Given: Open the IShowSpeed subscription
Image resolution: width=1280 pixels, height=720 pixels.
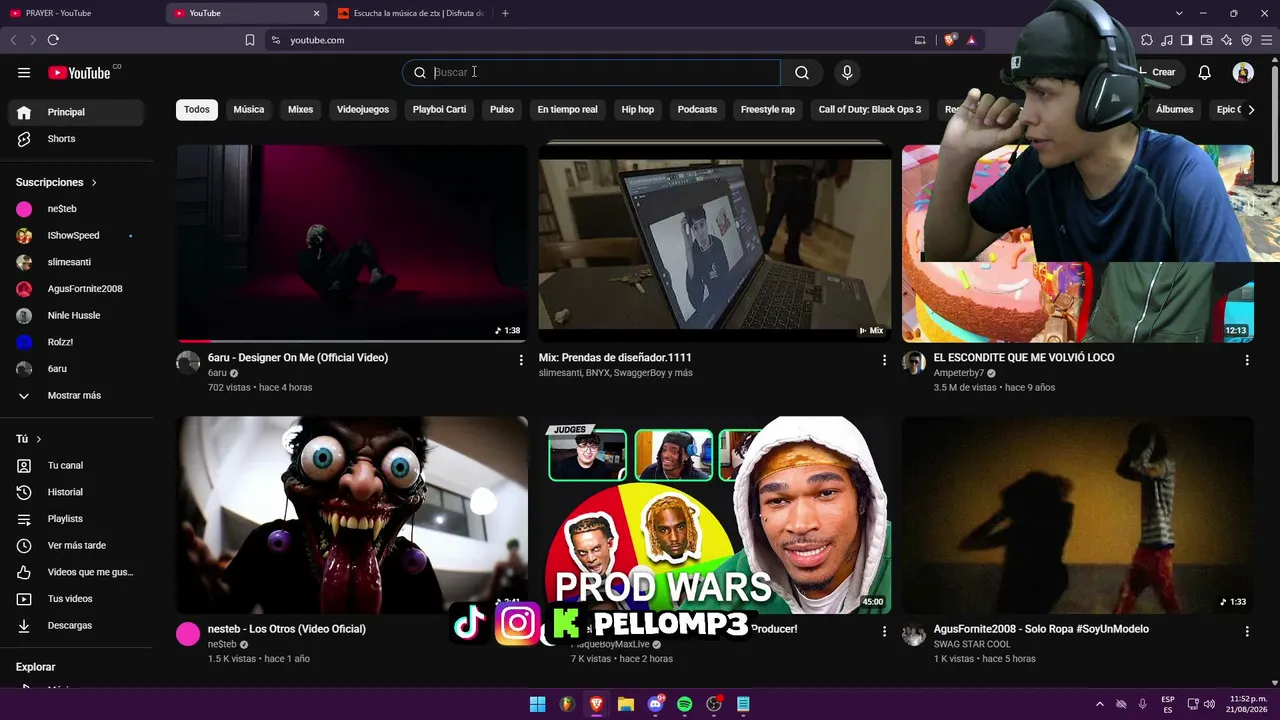Looking at the screenshot, I should tap(76, 236).
